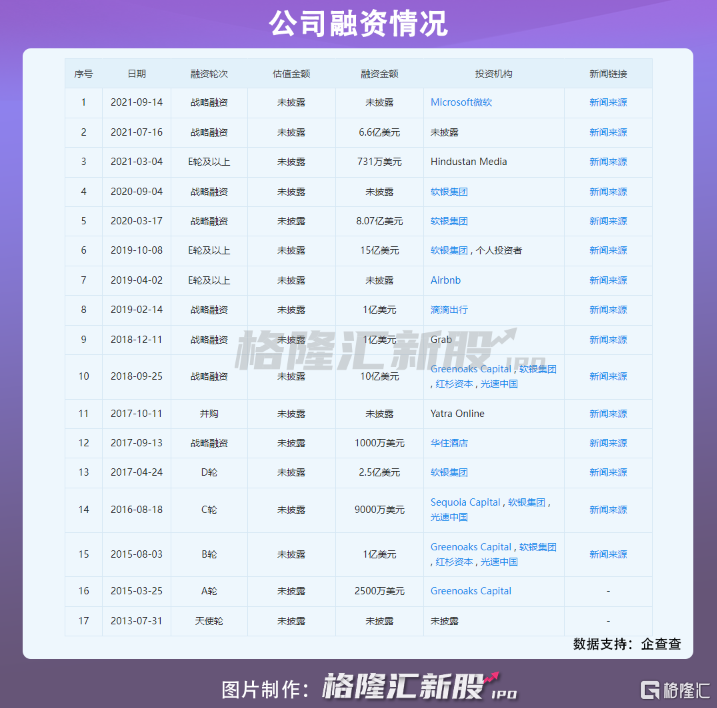The width and height of the screenshot is (717, 708).
Task: Select the 9000万美元 amount cell
Action: (379, 510)
